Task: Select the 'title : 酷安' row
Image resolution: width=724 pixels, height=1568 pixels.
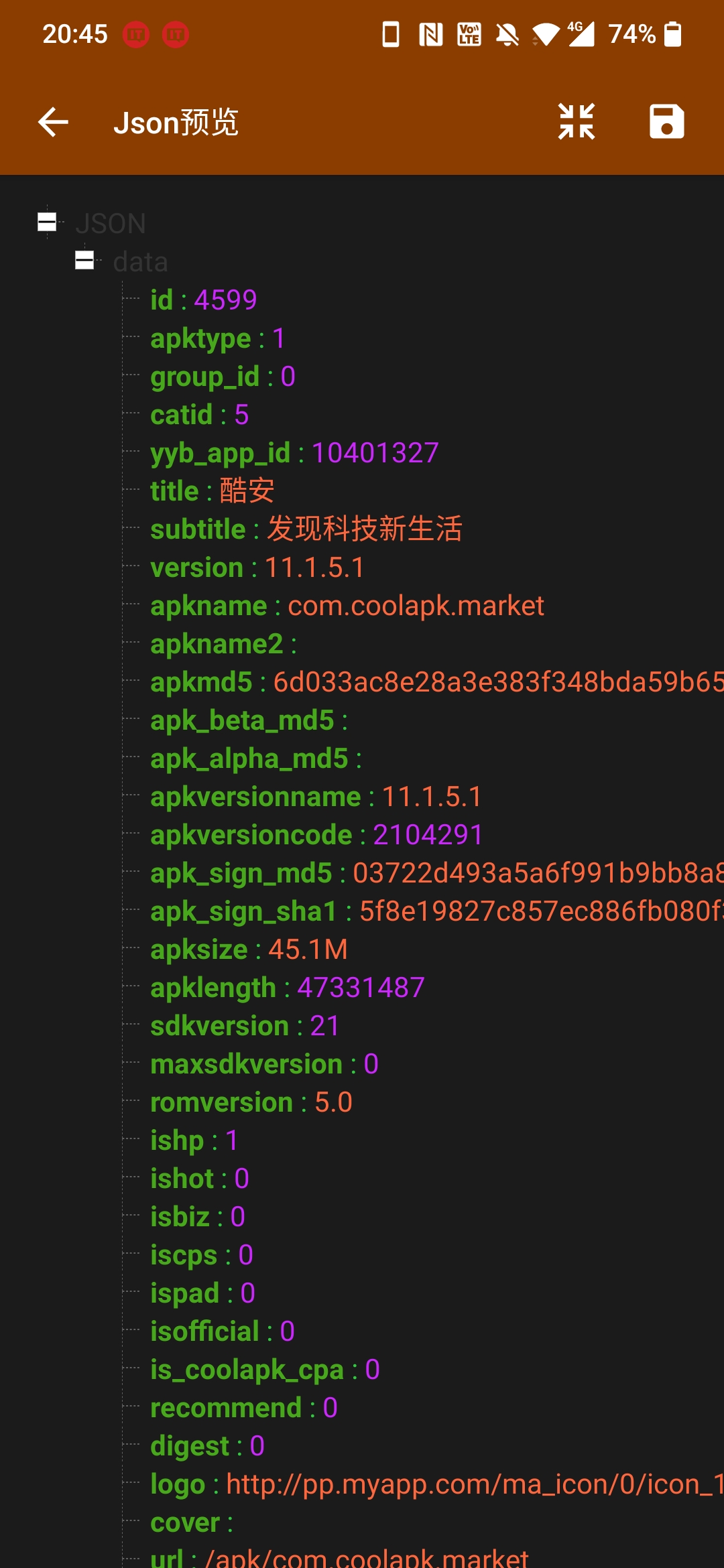Action: [x=213, y=491]
